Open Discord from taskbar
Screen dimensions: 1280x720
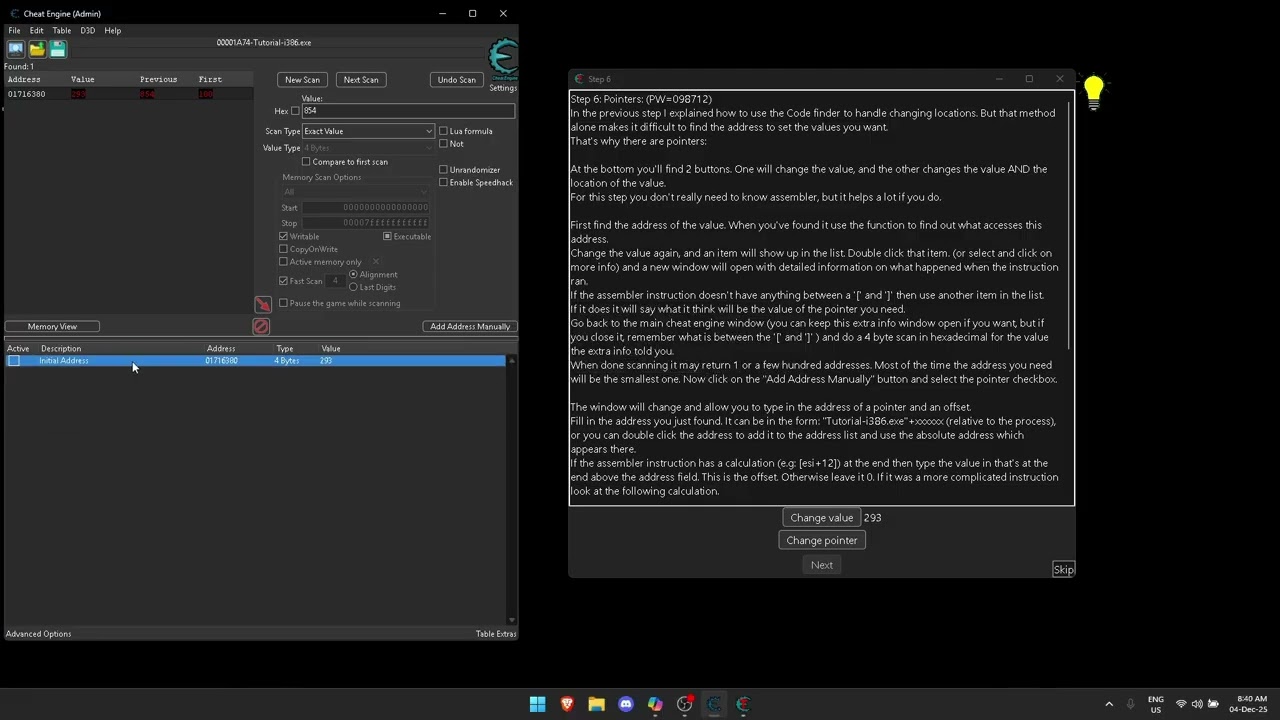[626, 704]
